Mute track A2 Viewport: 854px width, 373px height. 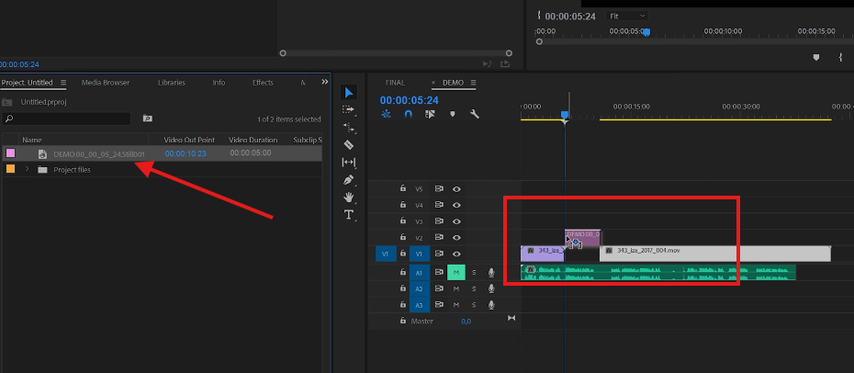[x=456, y=289]
